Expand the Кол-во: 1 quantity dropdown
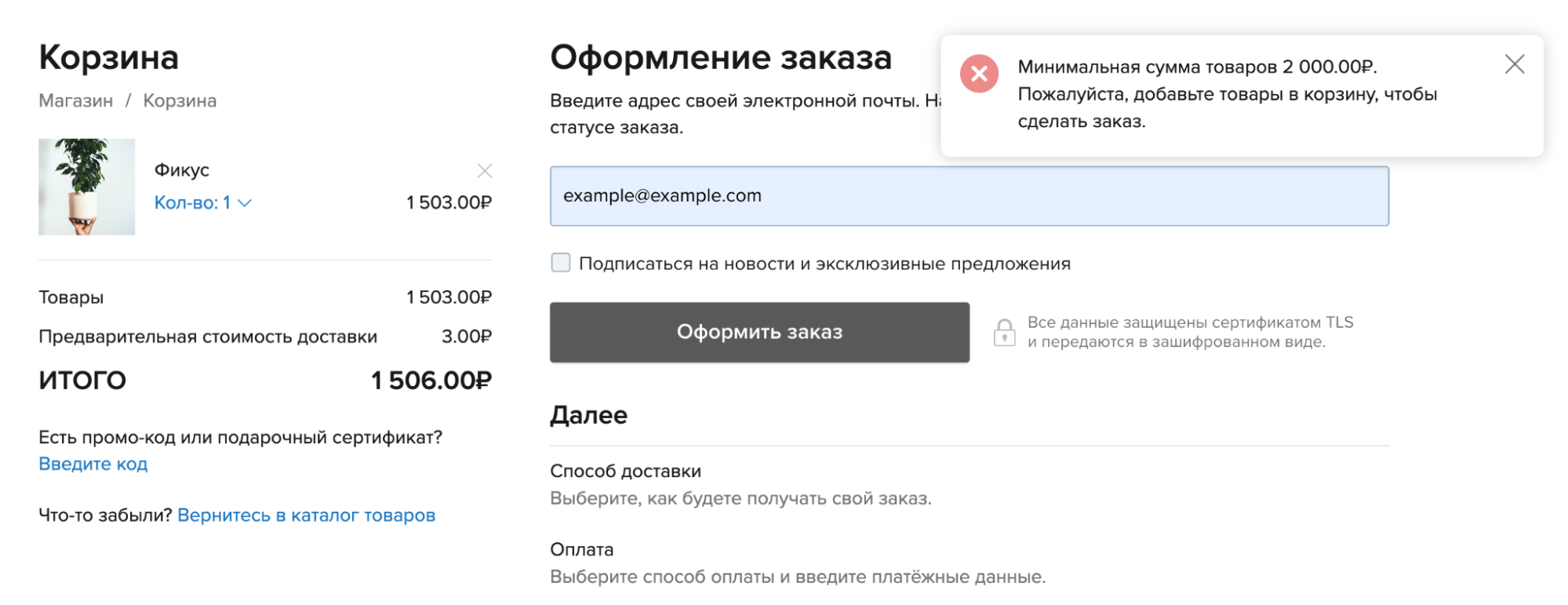Viewport: 1568px width, 605px height. tap(202, 202)
